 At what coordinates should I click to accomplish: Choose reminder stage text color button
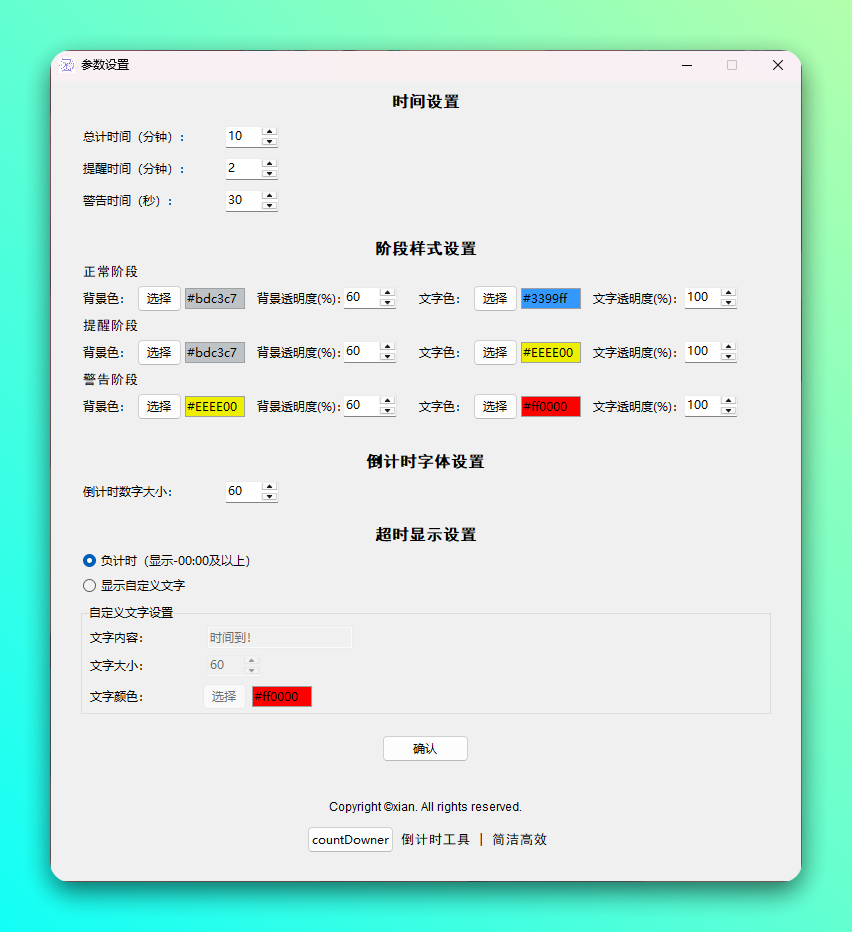click(495, 352)
